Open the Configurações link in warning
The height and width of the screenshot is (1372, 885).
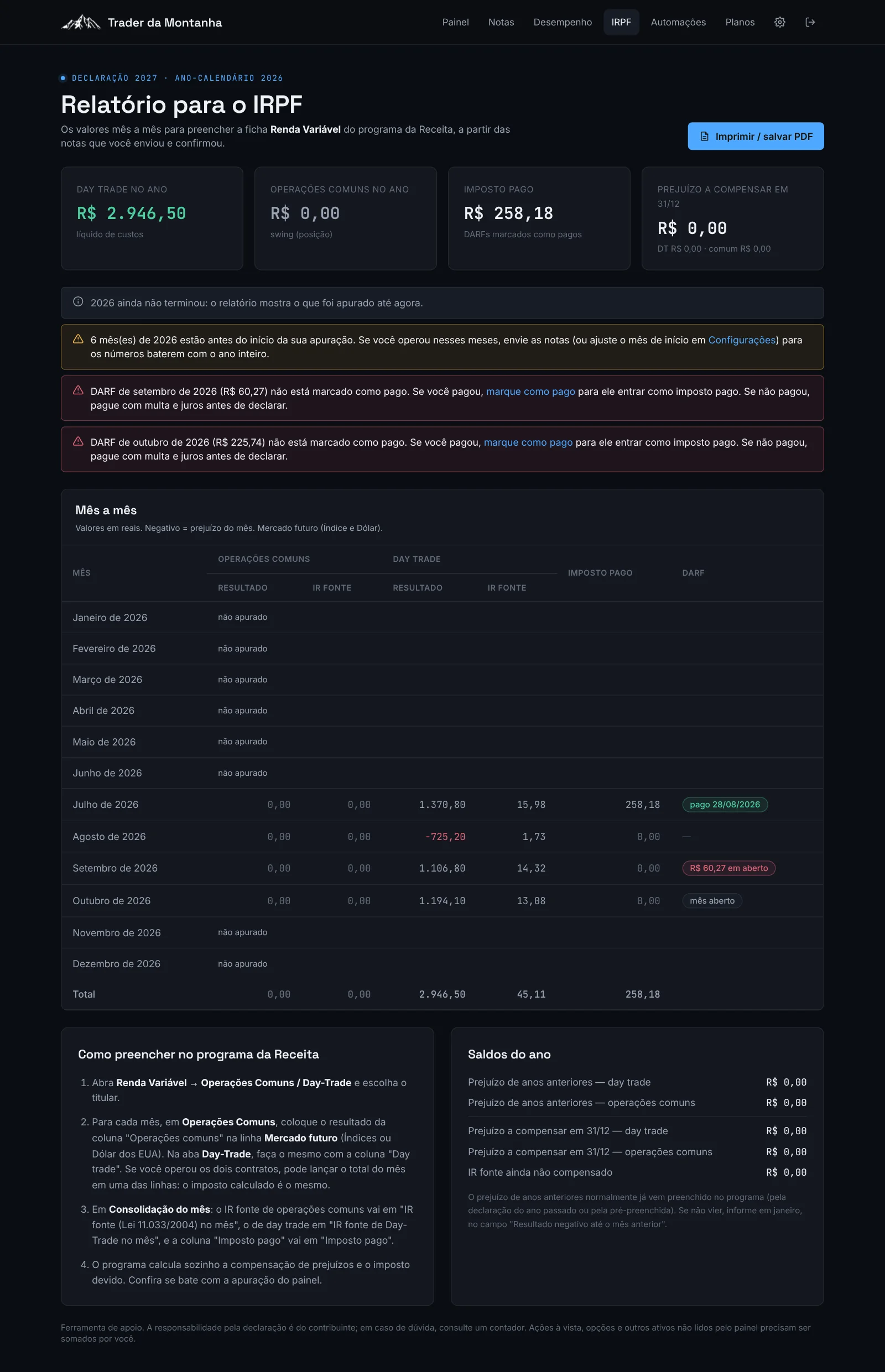tap(741, 340)
